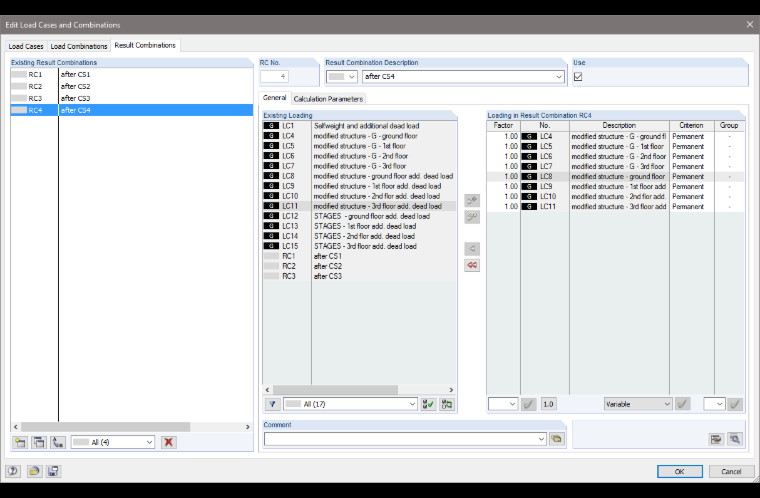760x498 pixels.
Task: Click the select all green check icon
Action: [428, 404]
